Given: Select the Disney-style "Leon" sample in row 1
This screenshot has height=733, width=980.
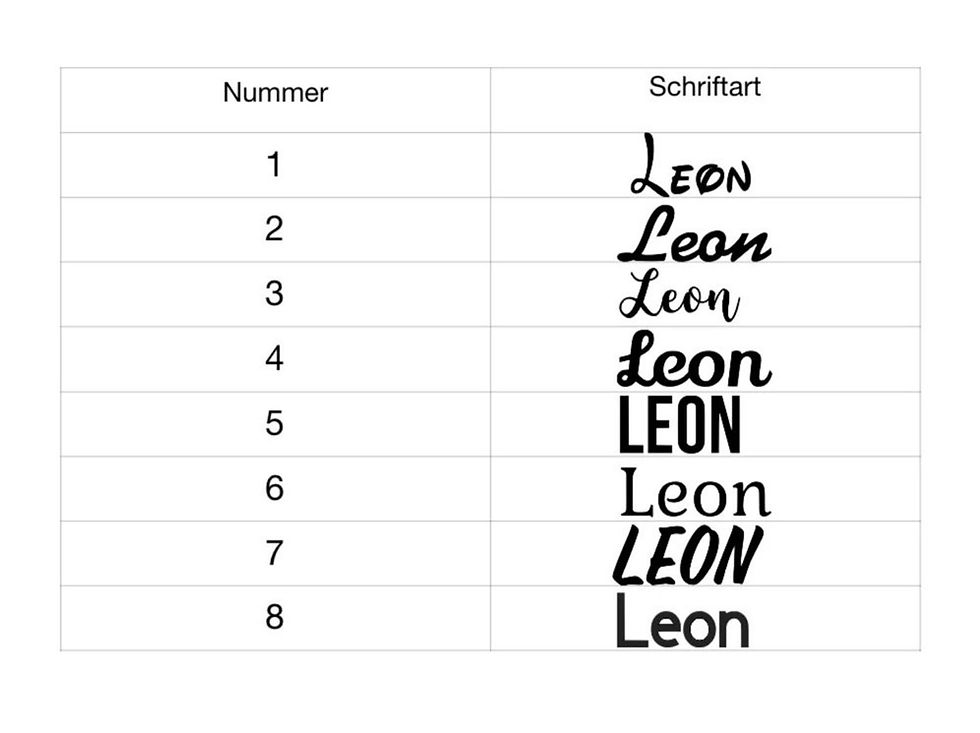Looking at the screenshot, I should click(691, 168).
